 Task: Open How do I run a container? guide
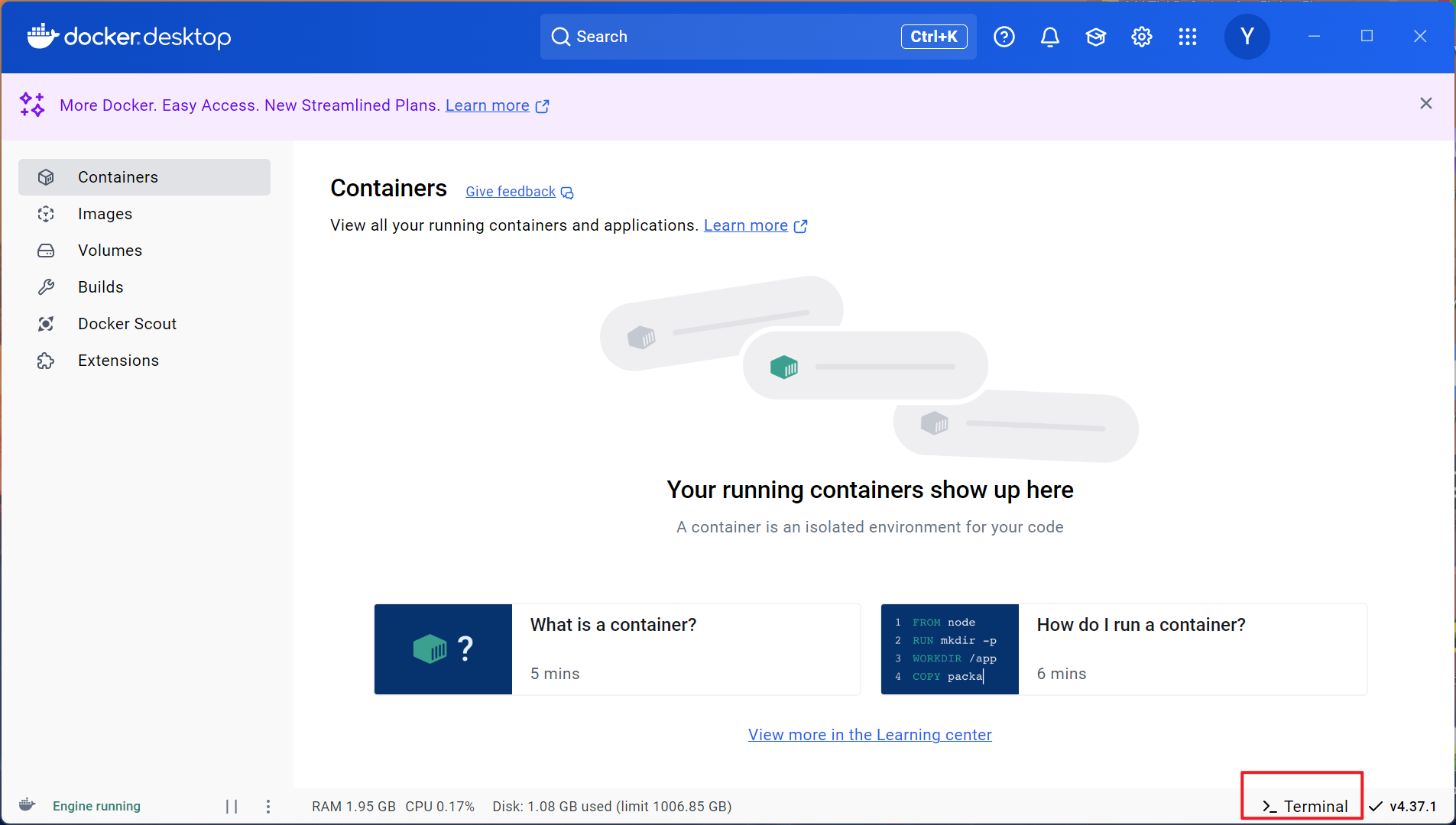click(x=1124, y=649)
